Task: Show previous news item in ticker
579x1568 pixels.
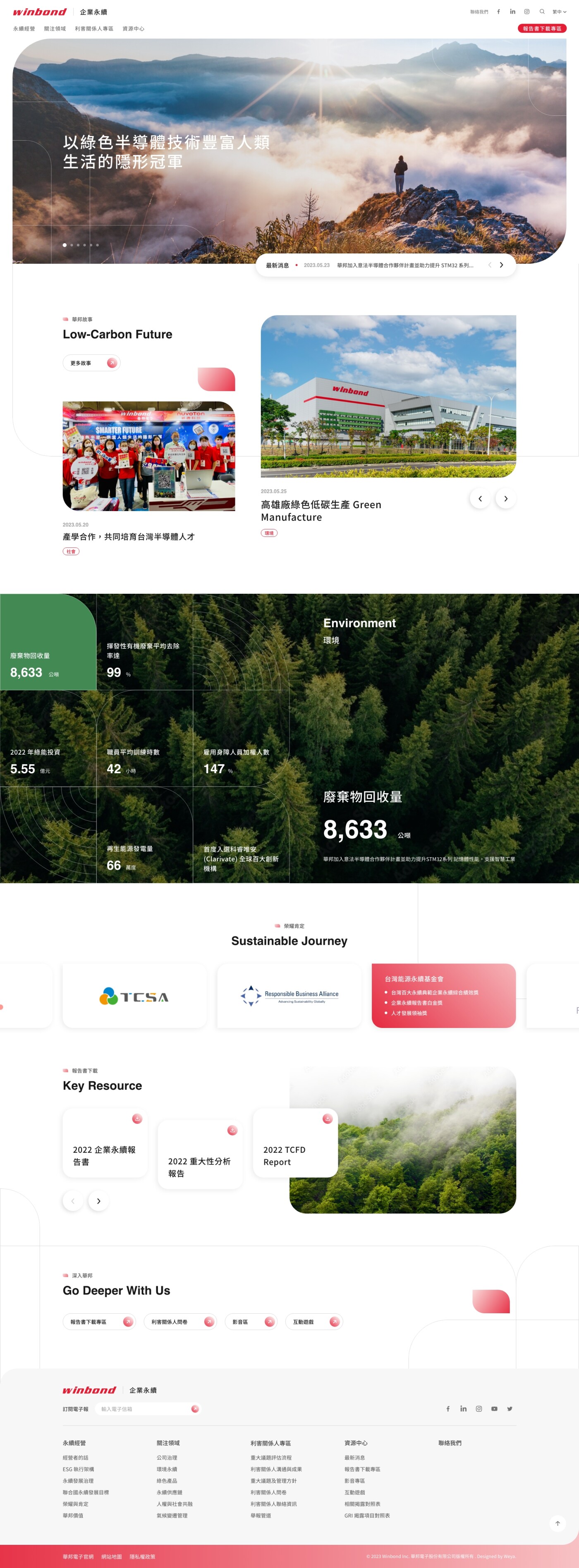Action: (490, 265)
